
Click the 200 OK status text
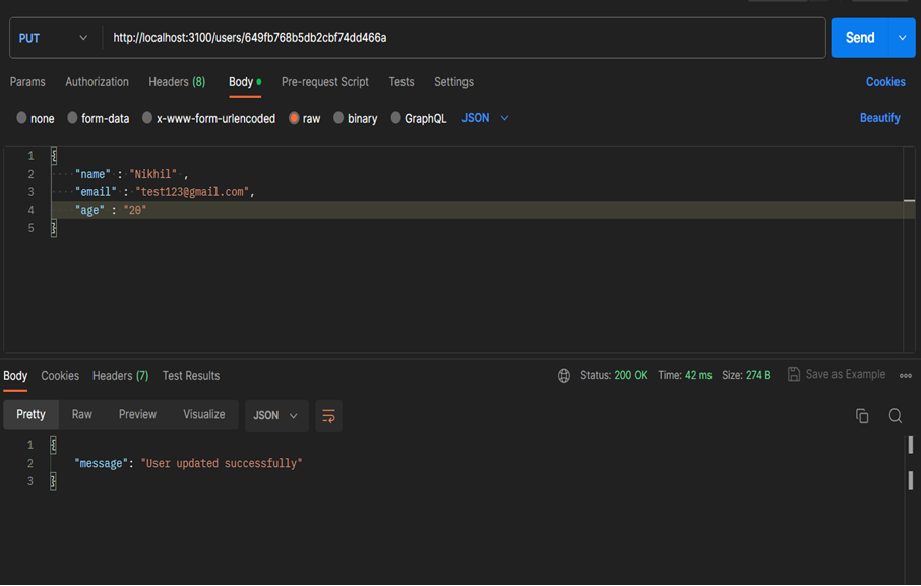click(631, 375)
